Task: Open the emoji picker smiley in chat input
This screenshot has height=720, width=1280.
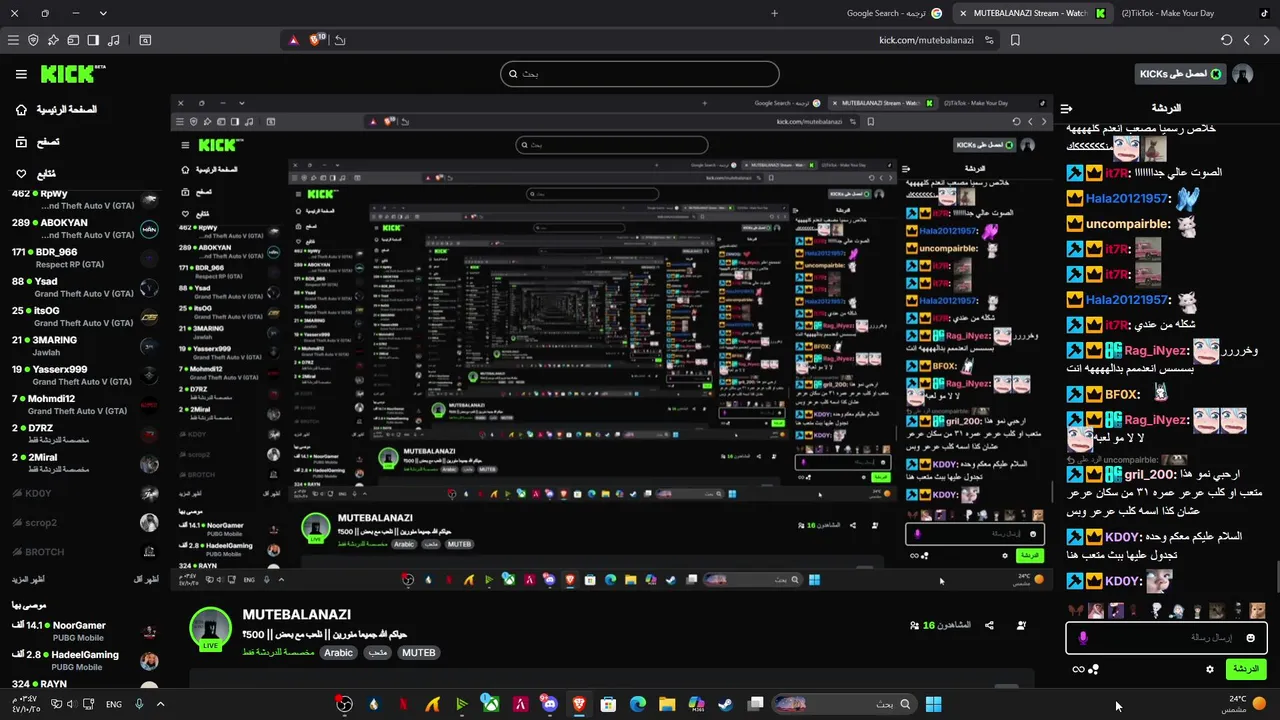Action: 1251,637
